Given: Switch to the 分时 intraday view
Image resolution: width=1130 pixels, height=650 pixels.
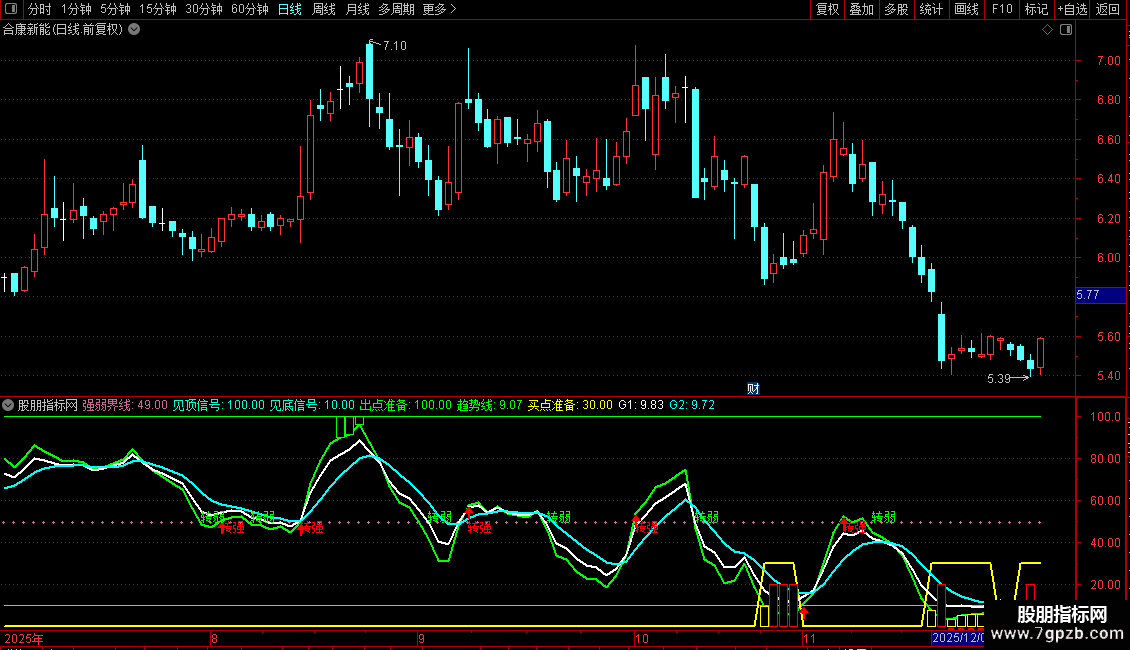Looking at the screenshot, I should tap(40, 9).
